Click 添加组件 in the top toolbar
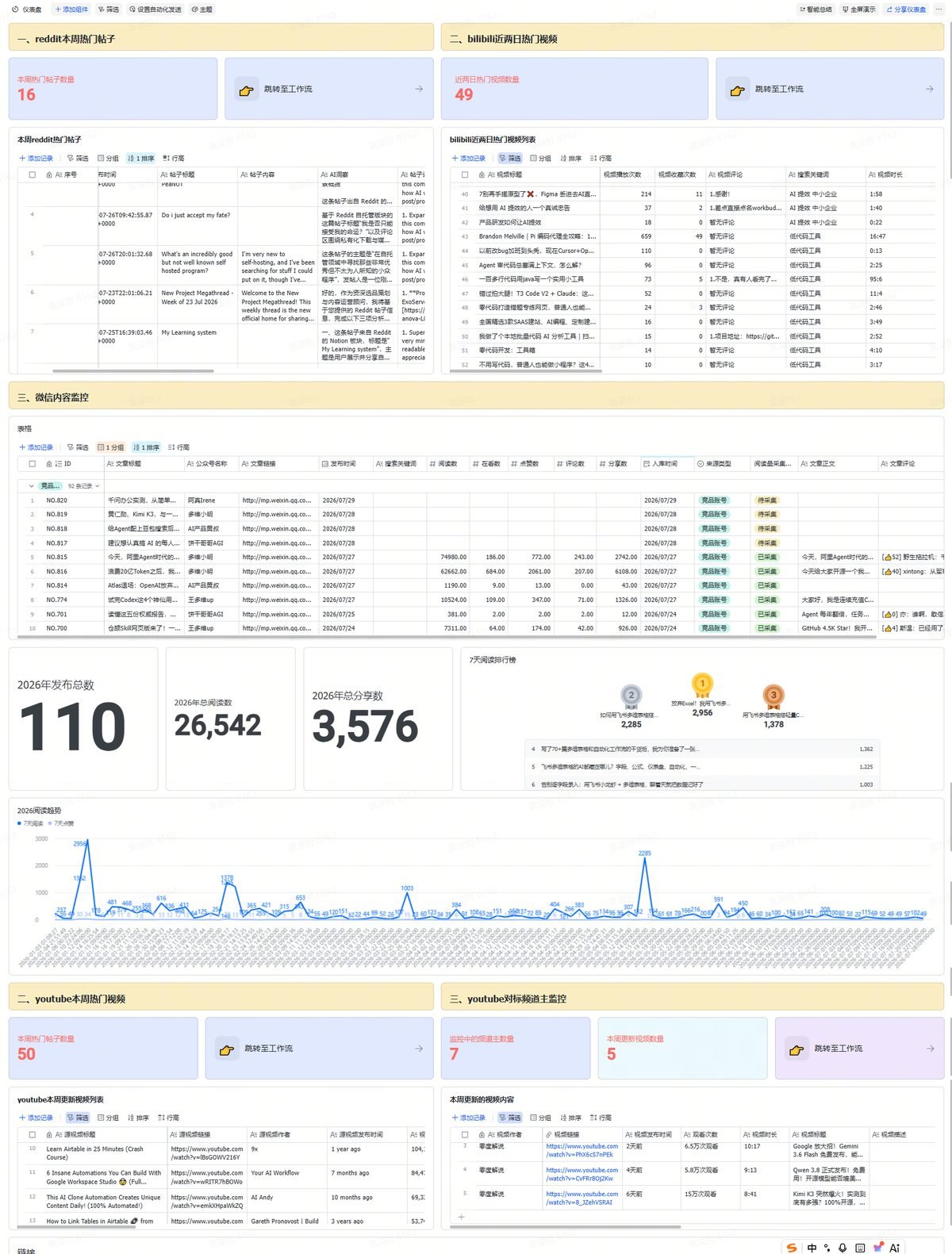Image resolution: width=952 pixels, height=1254 pixels. point(71,10)
